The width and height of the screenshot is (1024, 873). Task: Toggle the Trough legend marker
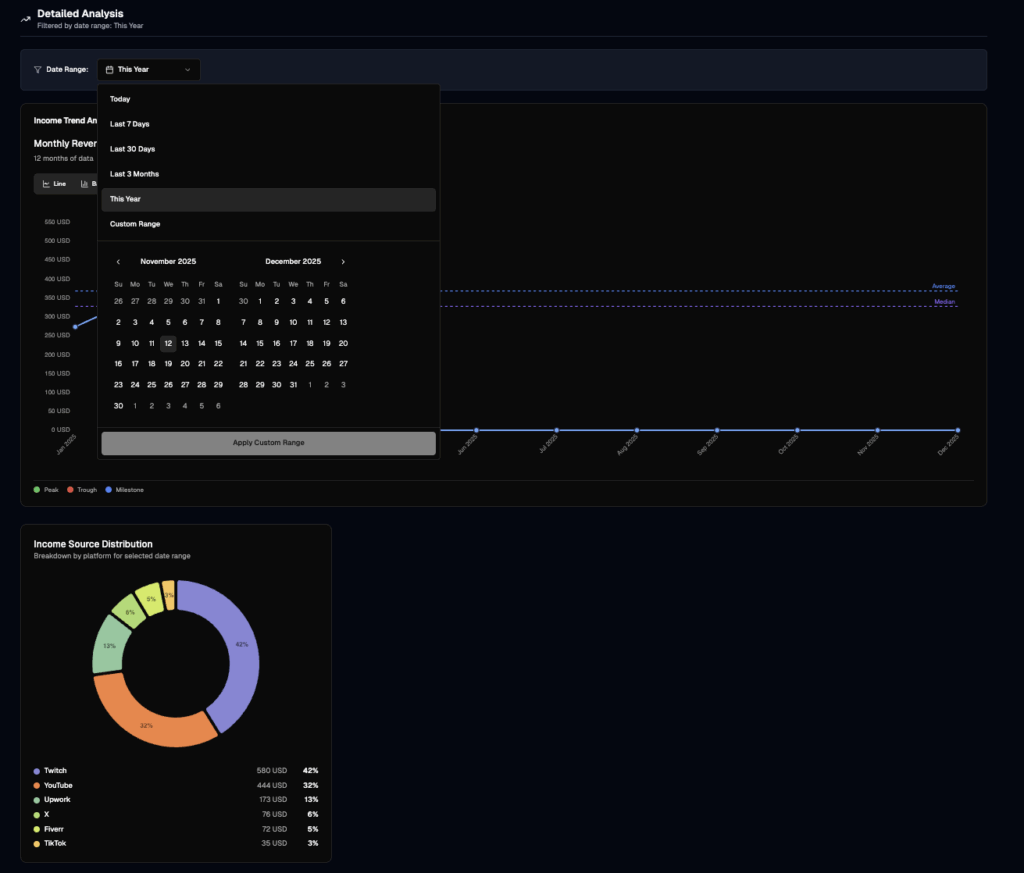pos(68,490)
